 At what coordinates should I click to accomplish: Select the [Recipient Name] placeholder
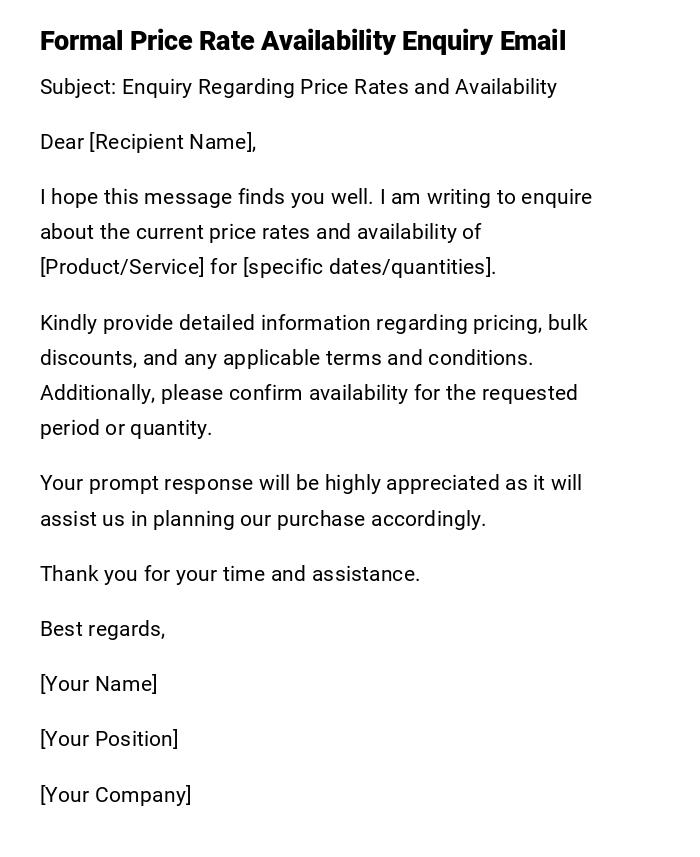click(172, 142)
